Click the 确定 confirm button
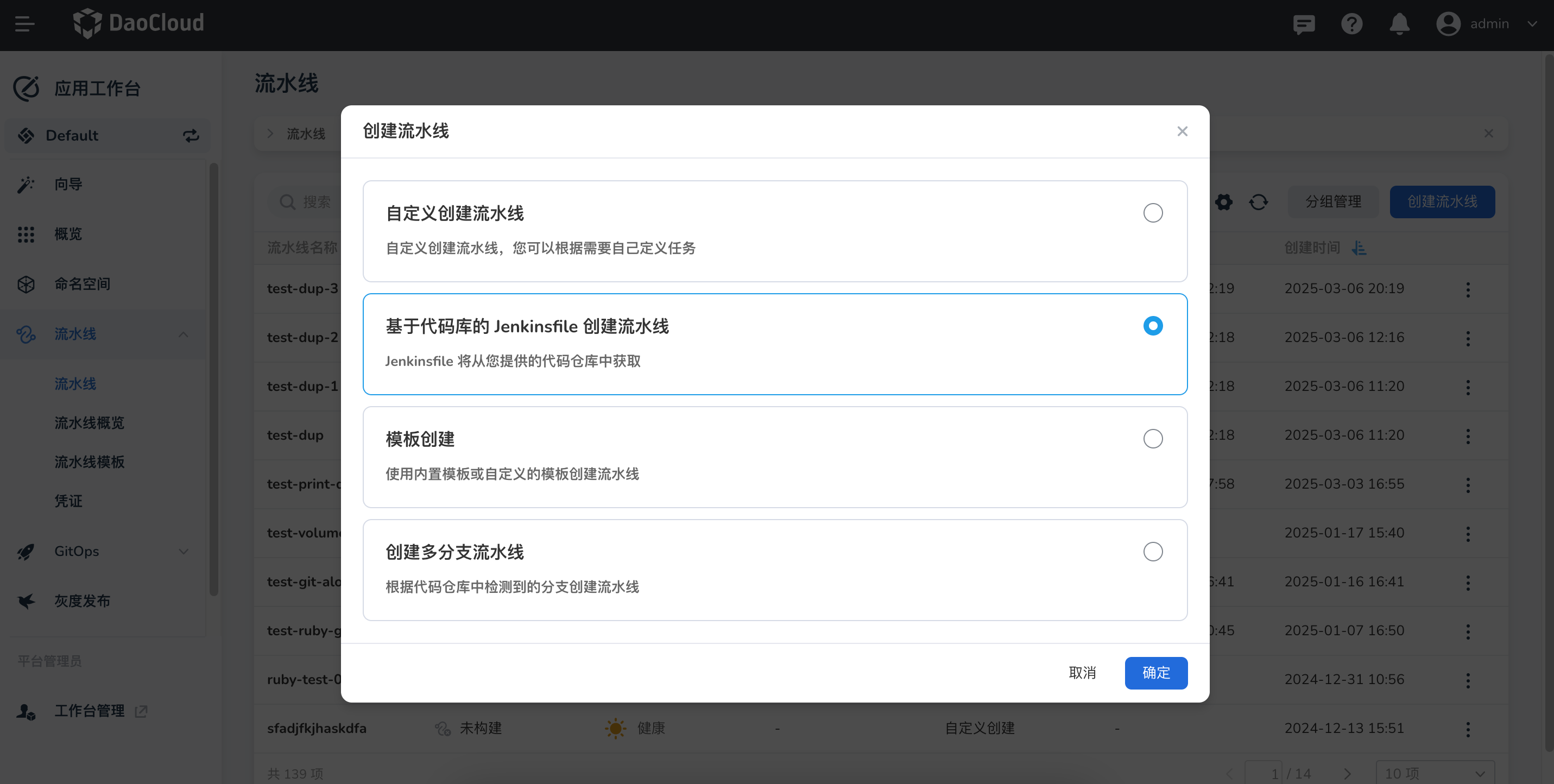Viewport: 1554px width, 784px height. coord(1155,673)
